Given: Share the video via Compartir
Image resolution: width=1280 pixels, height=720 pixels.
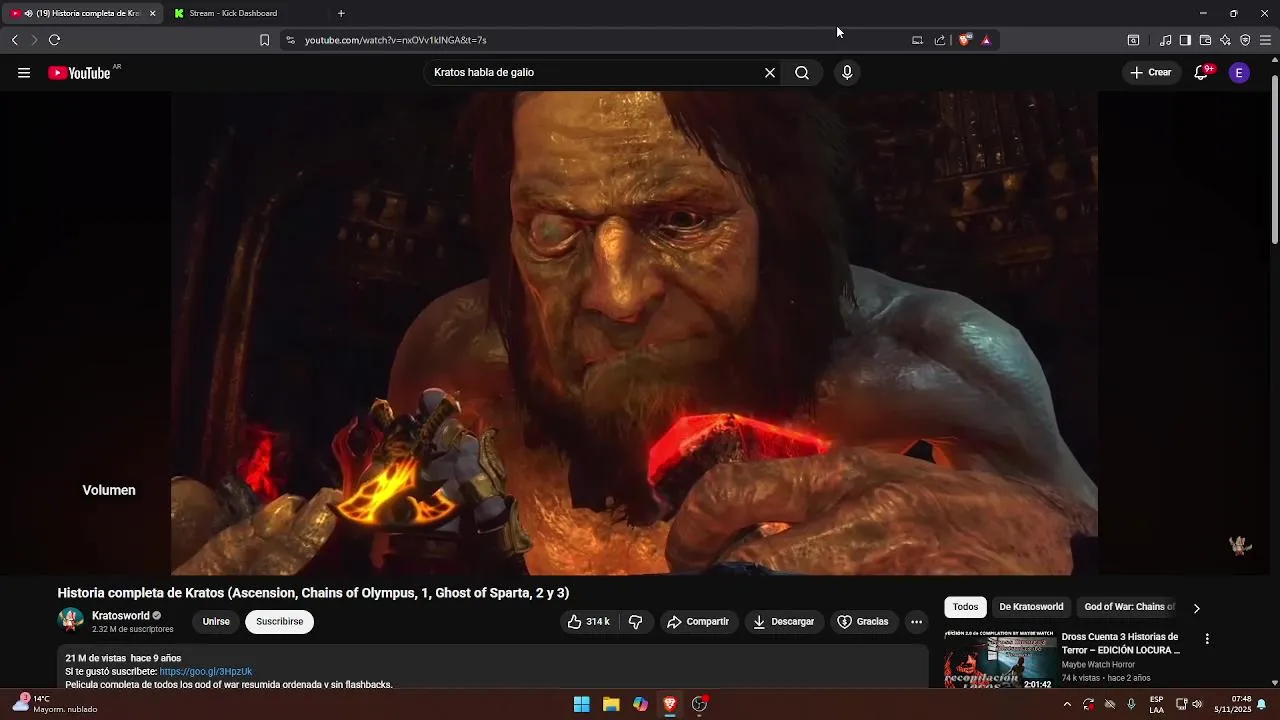Looking at the screenshot, I should (698, 622).
